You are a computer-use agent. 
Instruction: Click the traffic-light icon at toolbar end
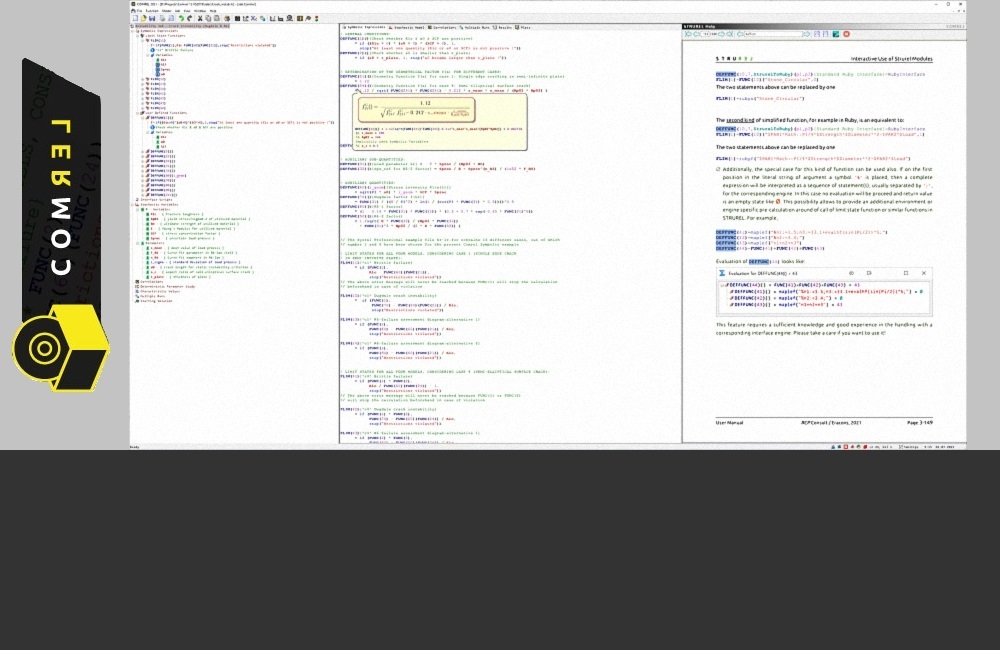coord(316,18)
